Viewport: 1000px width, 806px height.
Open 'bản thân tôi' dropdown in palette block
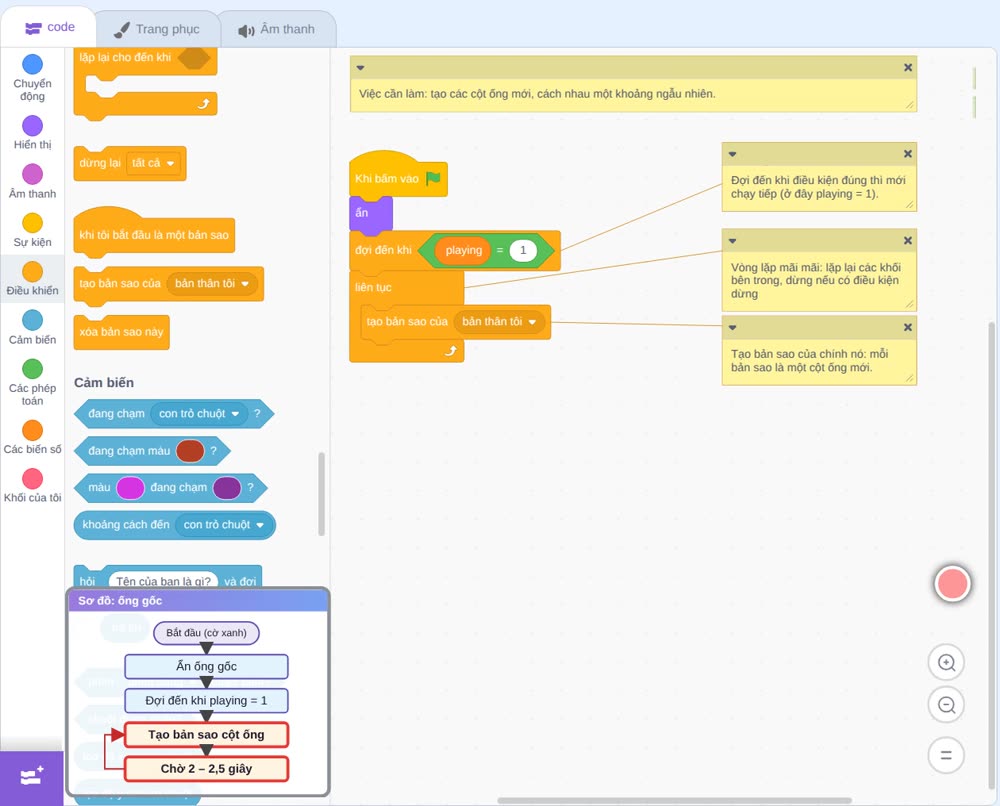tap(212, 283)
